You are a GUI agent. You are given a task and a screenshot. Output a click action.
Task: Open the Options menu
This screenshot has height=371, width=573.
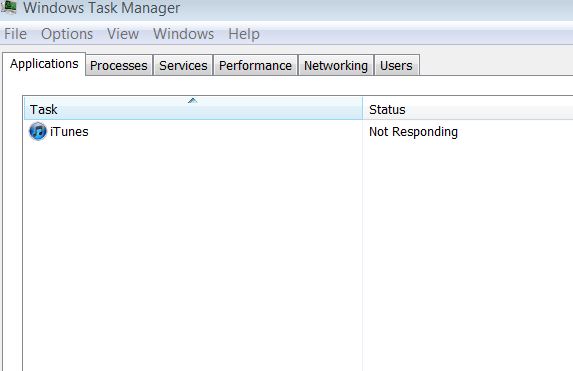[67, 34]
